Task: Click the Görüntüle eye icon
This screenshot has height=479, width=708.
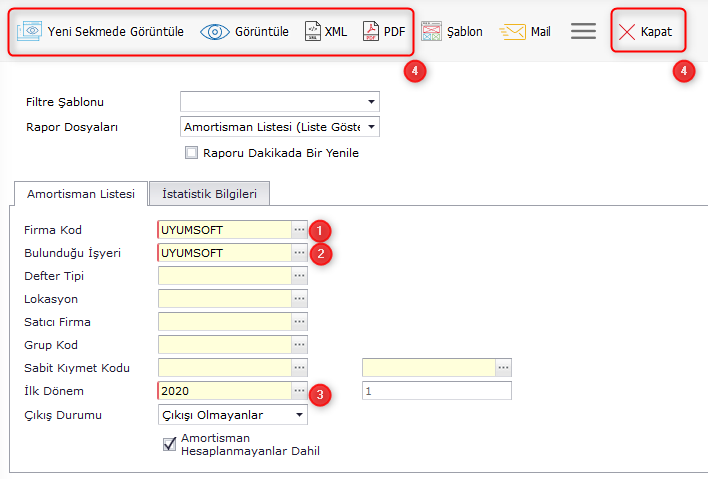Action: (215, 32)
